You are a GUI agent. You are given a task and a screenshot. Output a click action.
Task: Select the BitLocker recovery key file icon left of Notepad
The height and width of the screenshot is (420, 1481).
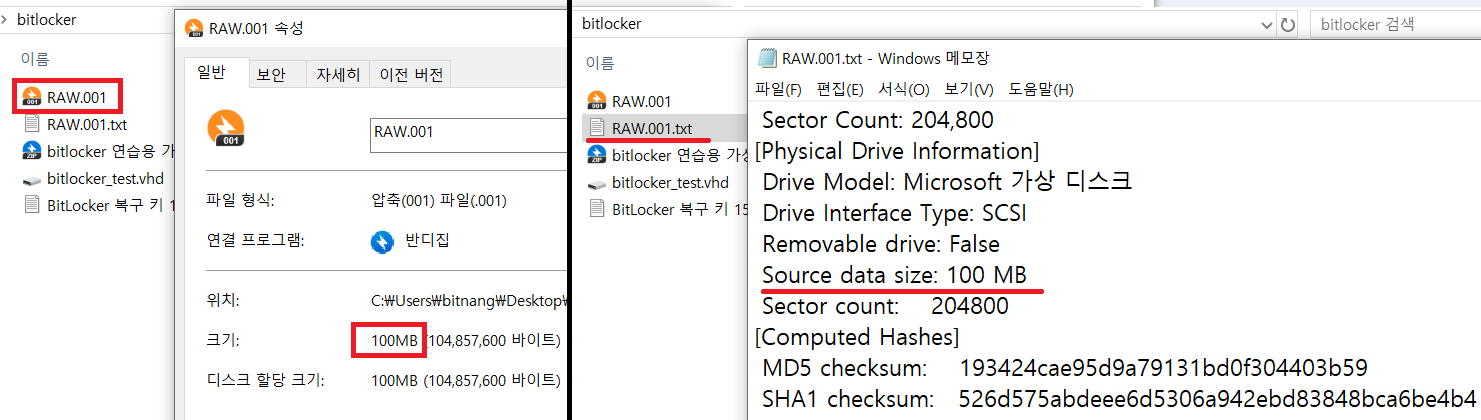coord(597,208)
